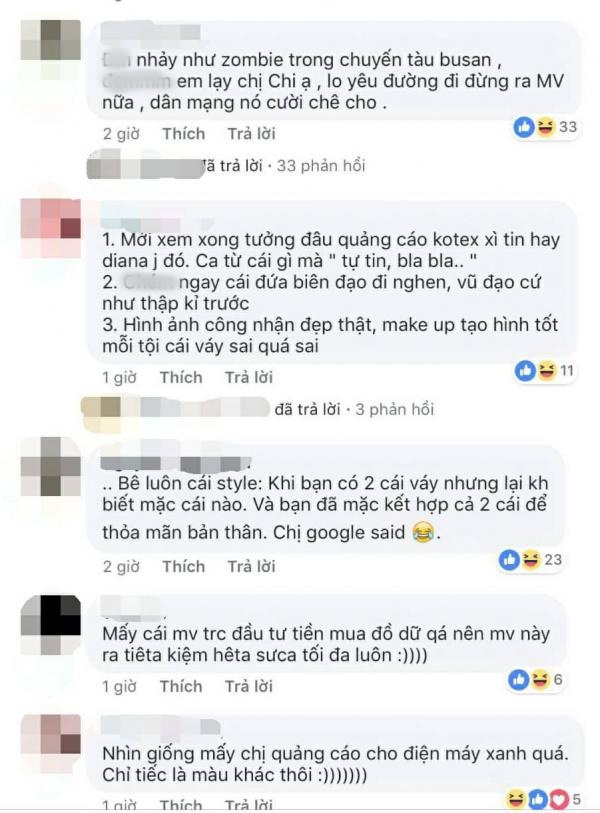The width and height of the screenshot is (600, 813).
Task: Open the '2 giờ' timestamp on zombie comment
Action: click(x=121, y=134)
